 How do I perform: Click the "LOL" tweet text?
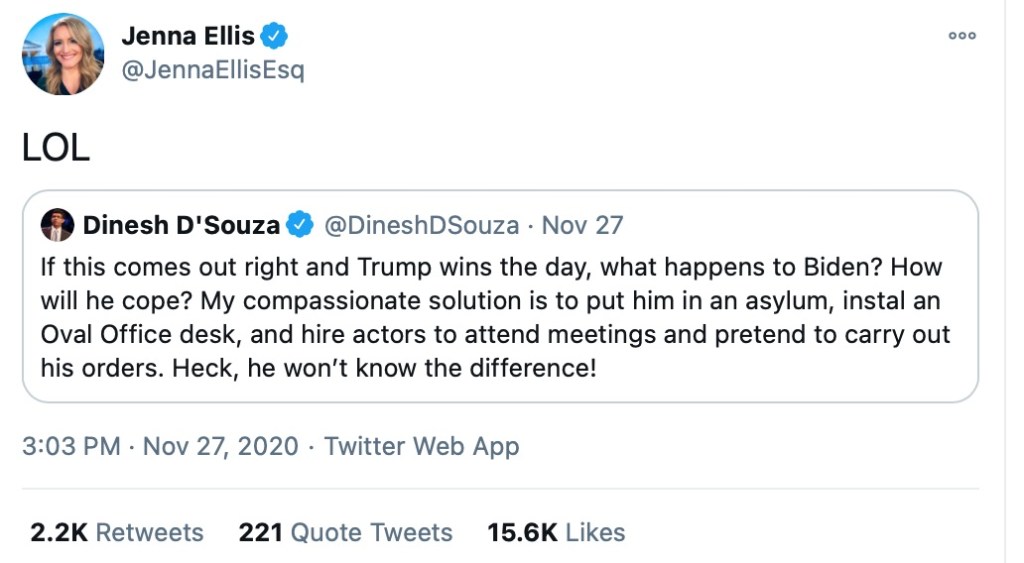pyautogui.click(x=56, y=147)
